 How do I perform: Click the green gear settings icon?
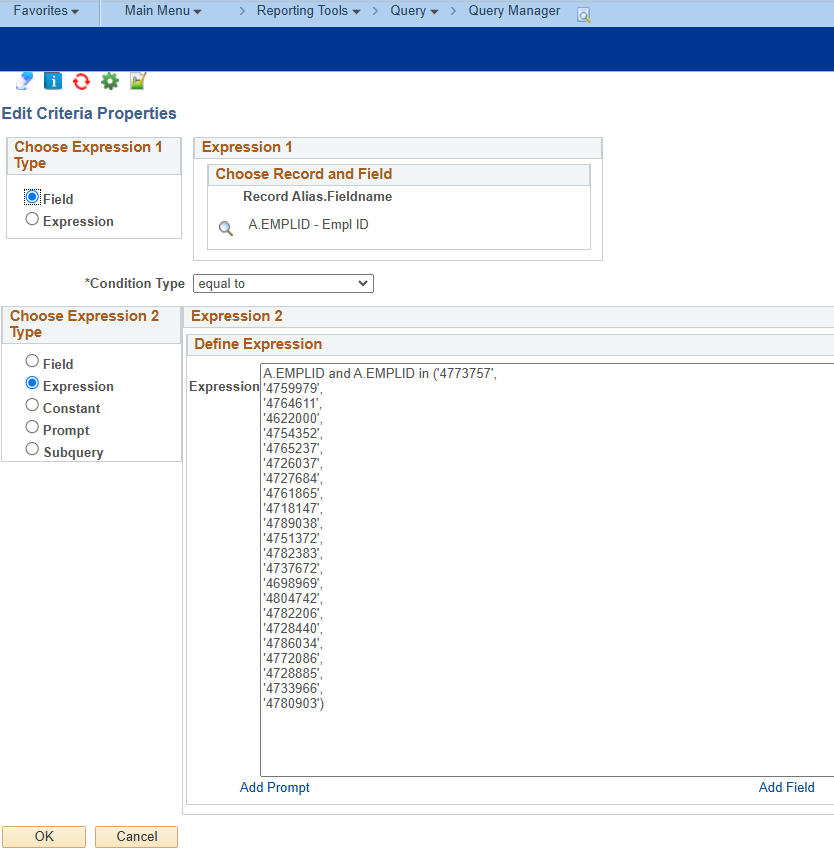click(x=109, y=81)
